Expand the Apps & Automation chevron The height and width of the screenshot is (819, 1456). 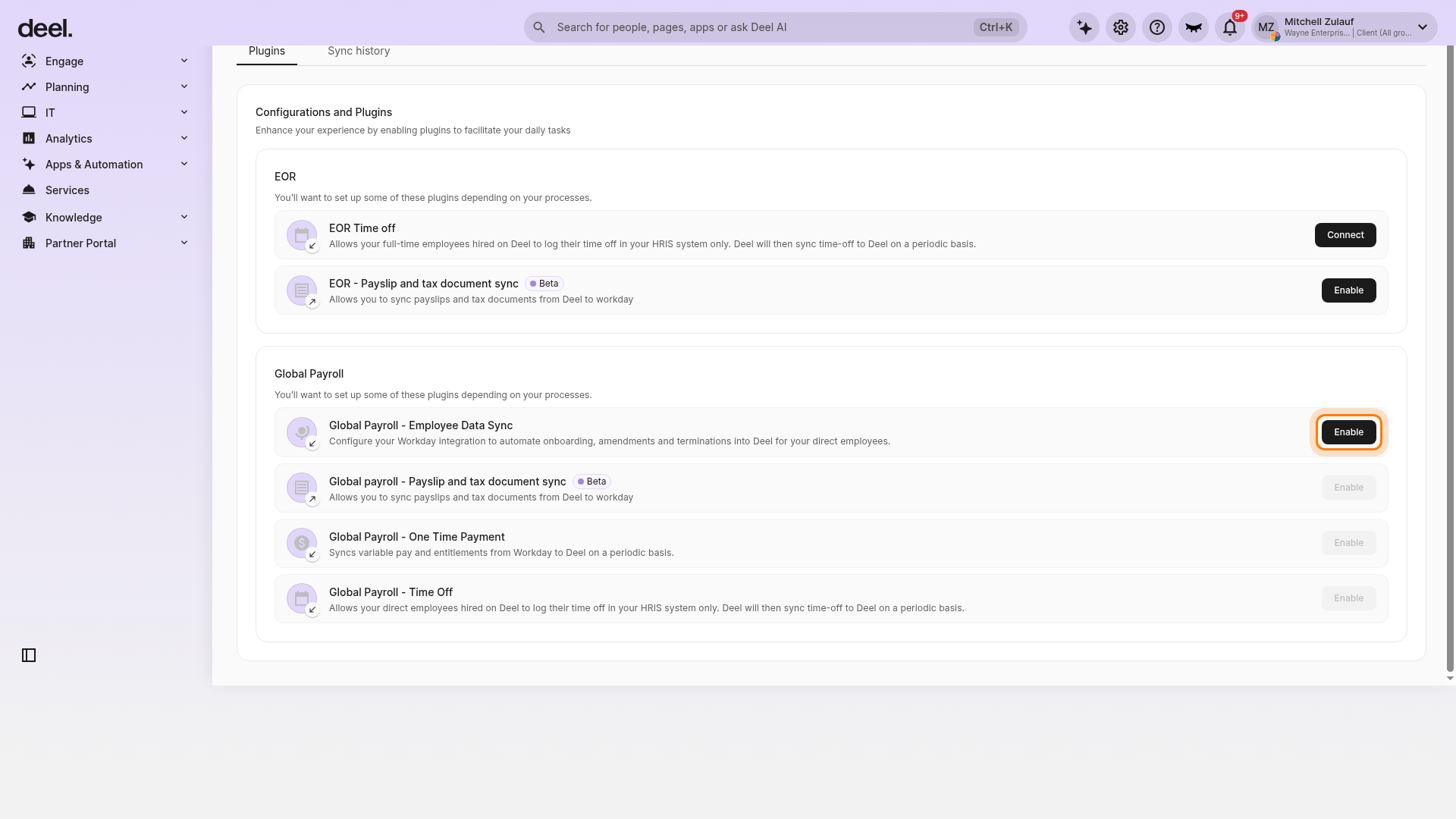tap(184, 164)
